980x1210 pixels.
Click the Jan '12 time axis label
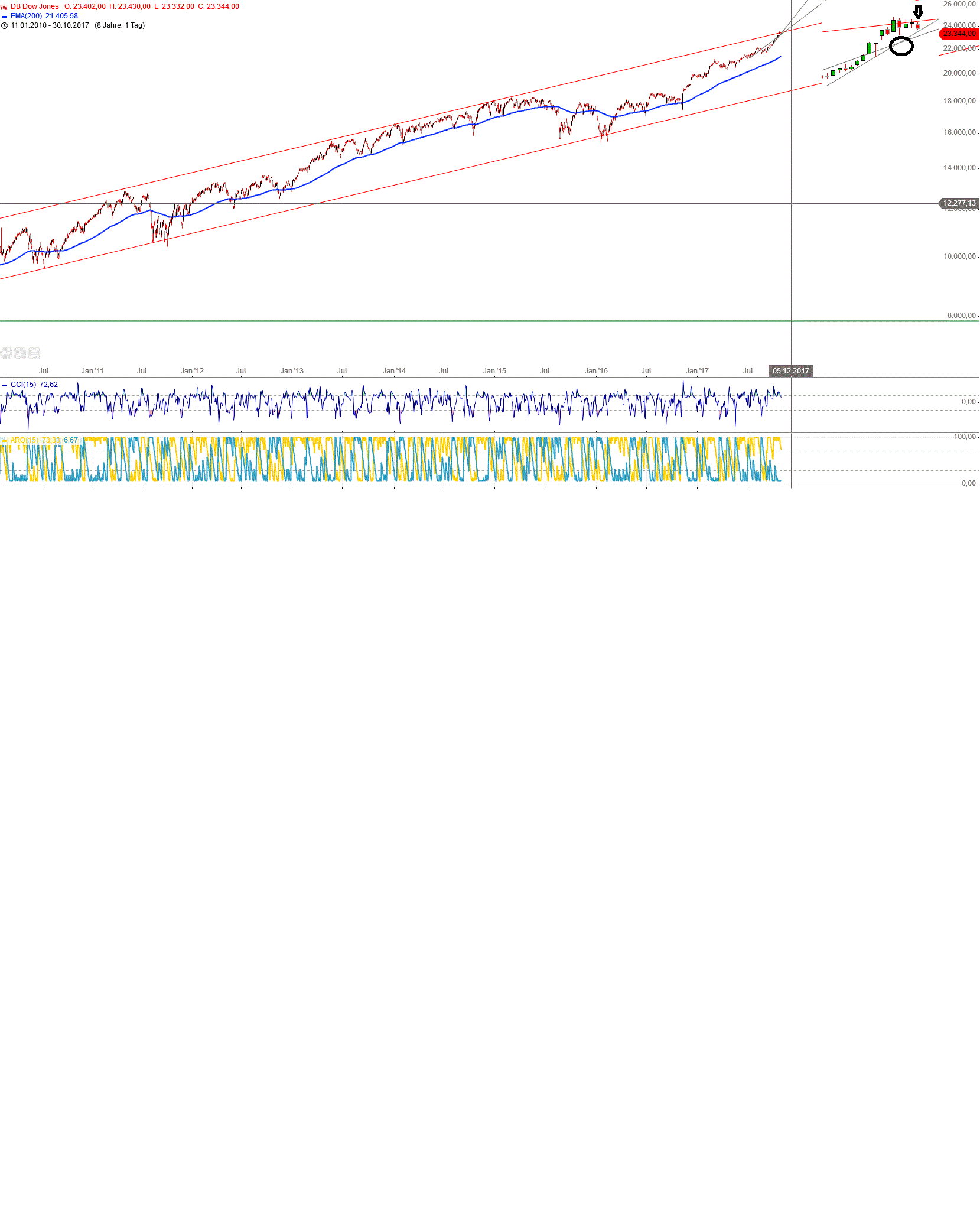(x=192, y=371)
